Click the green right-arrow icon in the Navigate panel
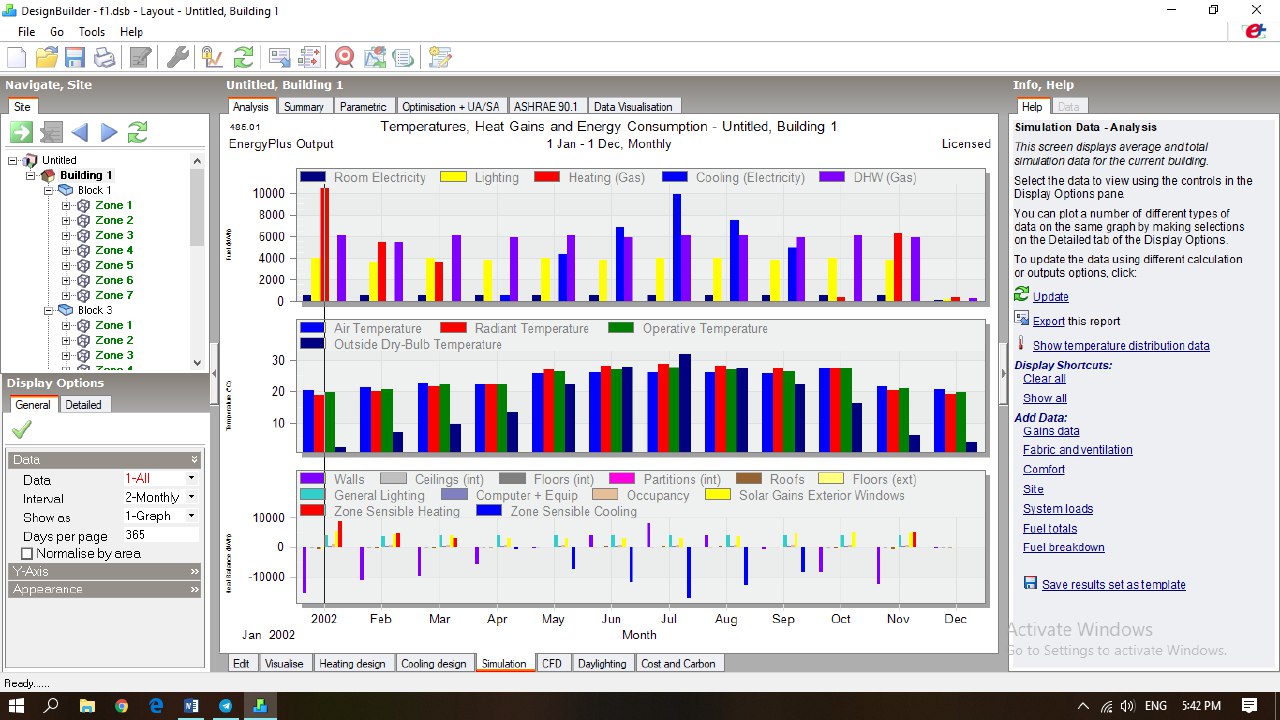Viewport: 1280px width, 720px height. click(x=21, y=132)
